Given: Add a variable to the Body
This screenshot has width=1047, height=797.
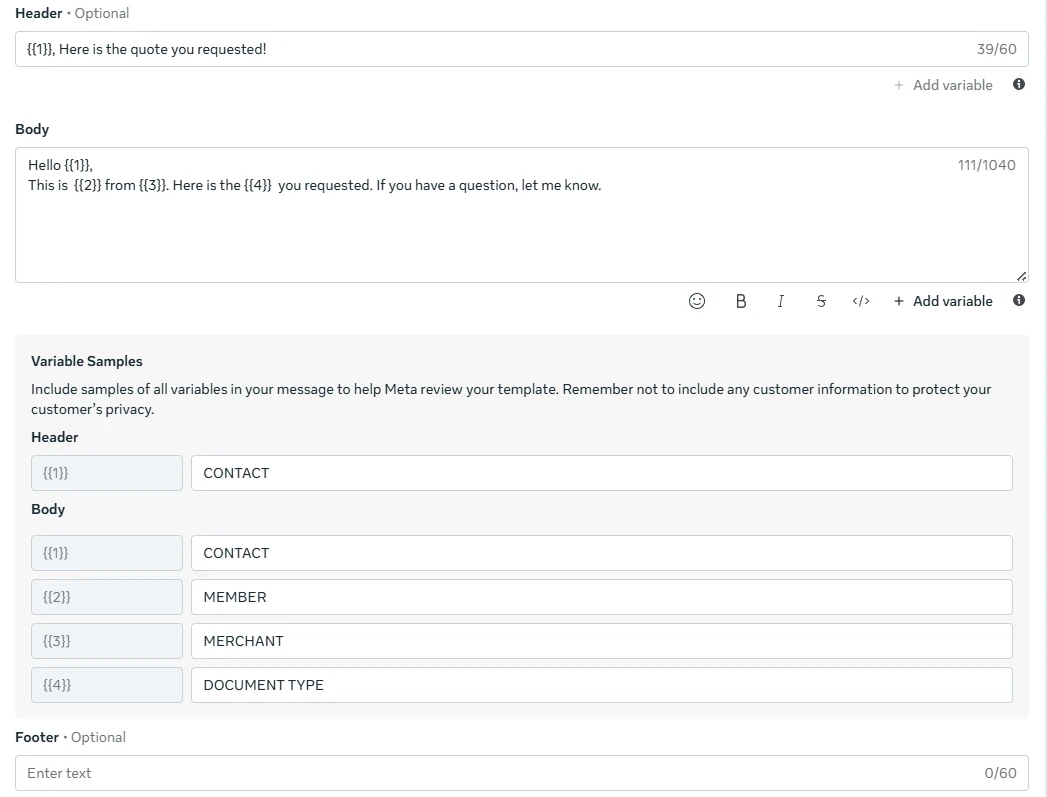Looking at the screenshot, I should [943, 301].
